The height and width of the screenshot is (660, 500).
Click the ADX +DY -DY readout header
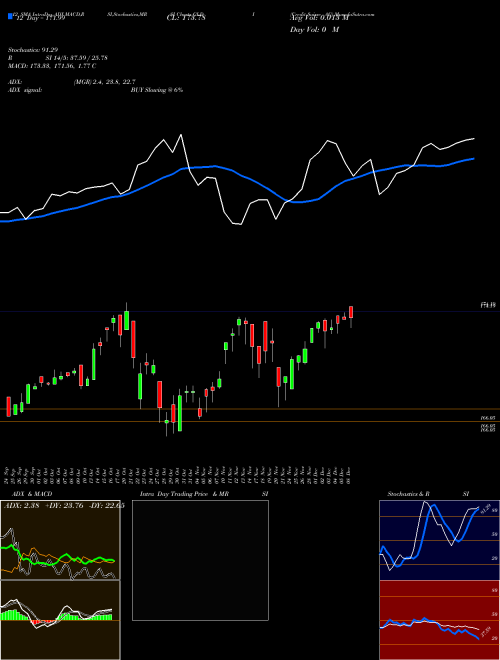point(64,506)
